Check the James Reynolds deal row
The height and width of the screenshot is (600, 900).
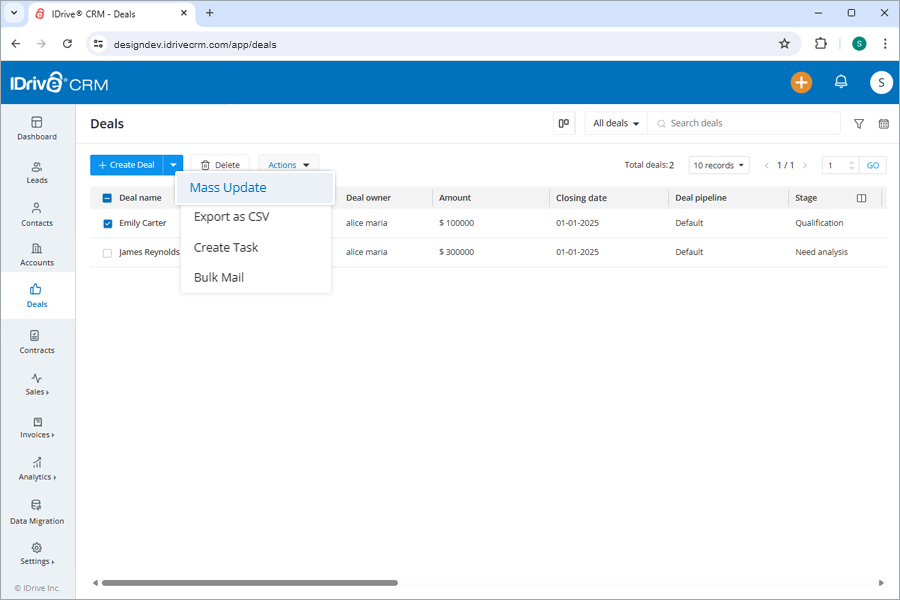pos(108,252)
